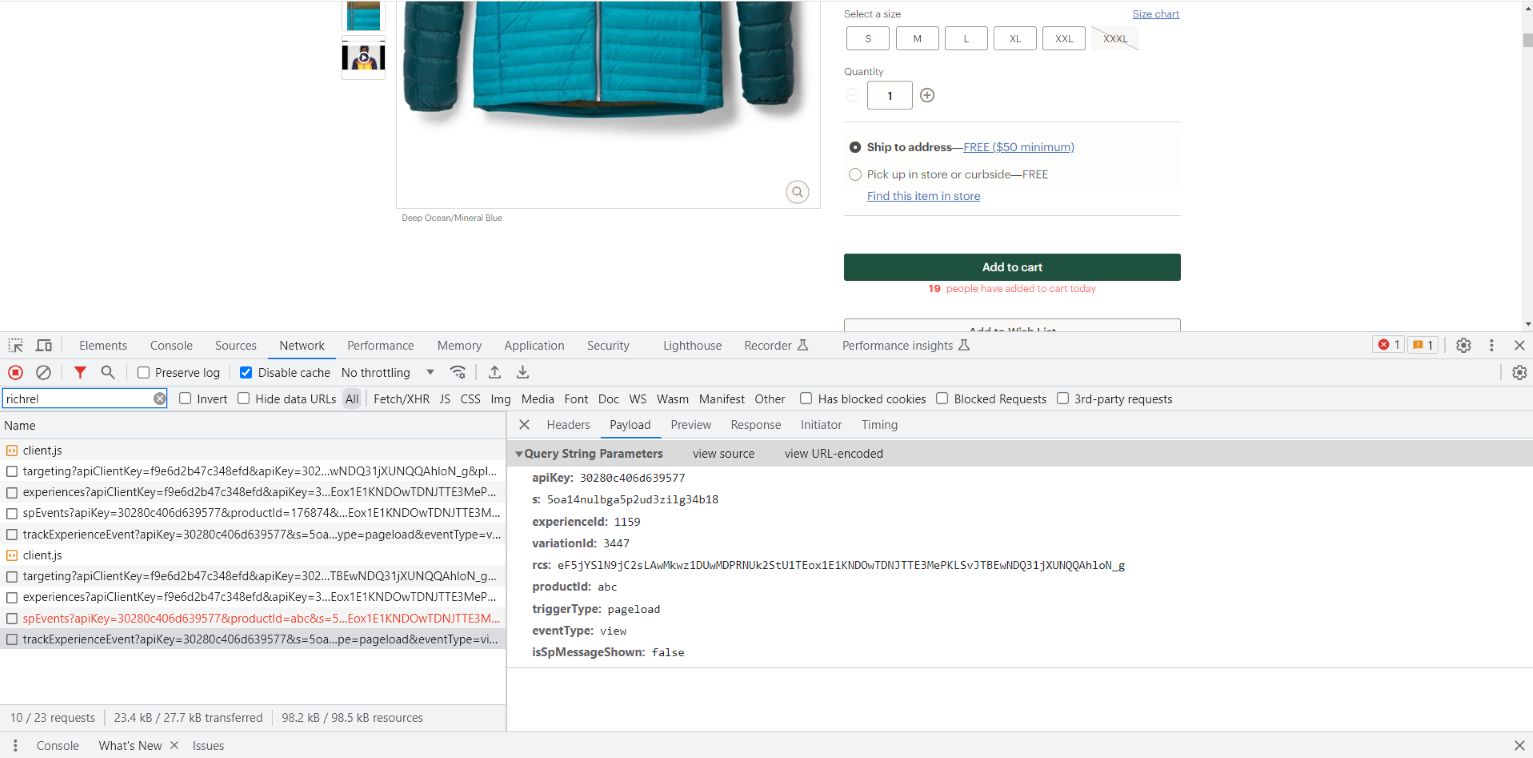Toggle the device toolbar icon

click(44, 346)
